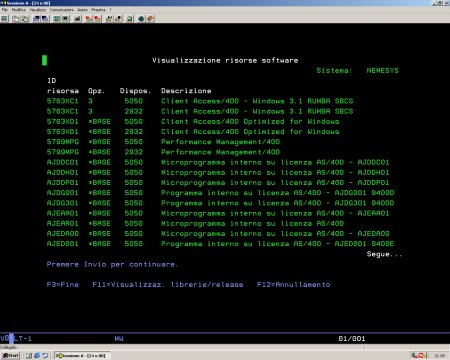Open the Finestra menu
450x360 pixels.
(98, 10)
